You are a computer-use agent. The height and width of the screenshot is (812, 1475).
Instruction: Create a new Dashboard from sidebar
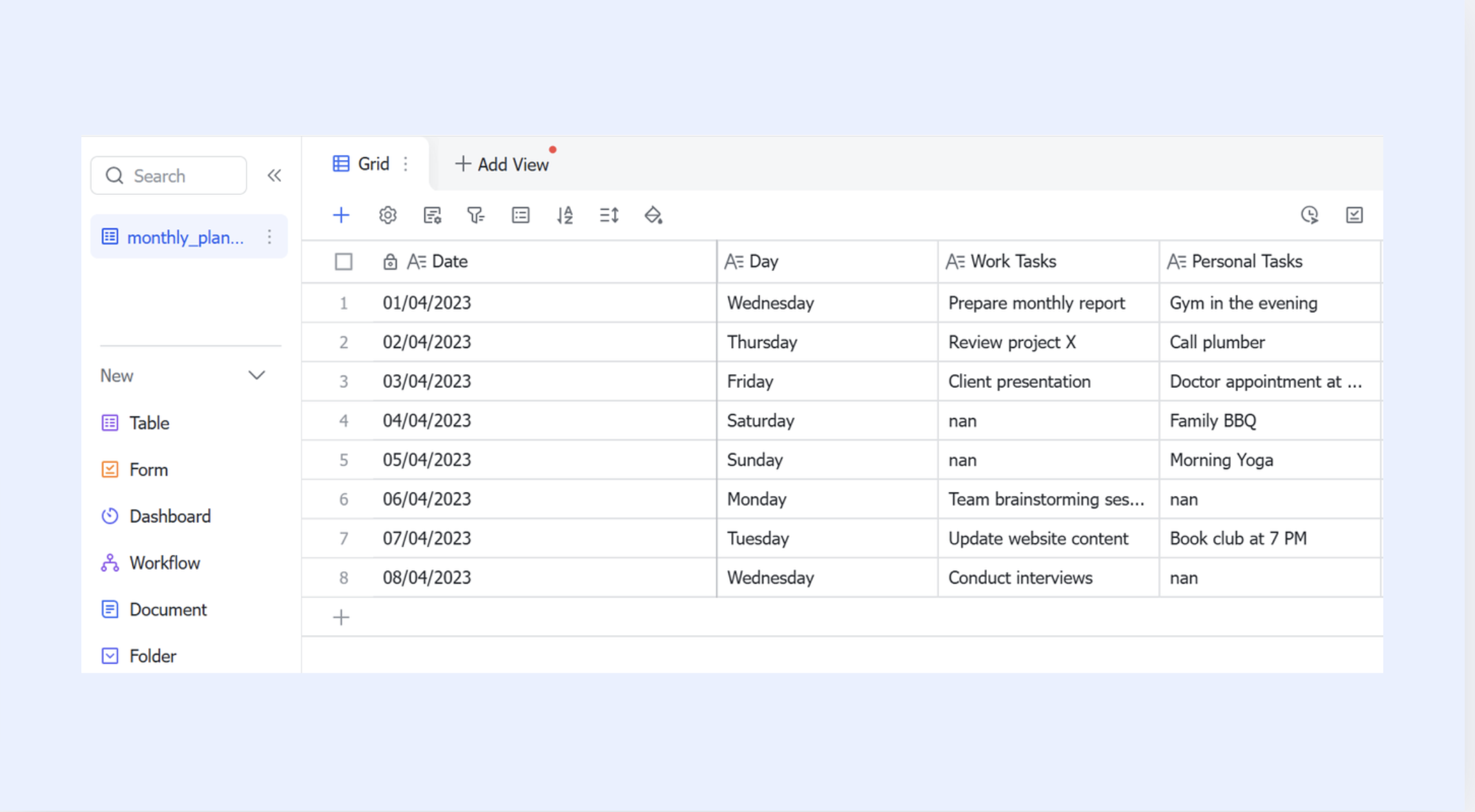click(x=156, y=516)
